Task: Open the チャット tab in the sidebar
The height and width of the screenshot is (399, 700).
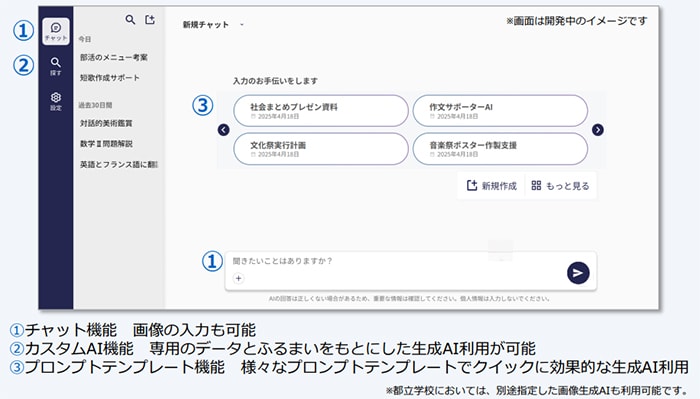Action: (x=56, y=31)
